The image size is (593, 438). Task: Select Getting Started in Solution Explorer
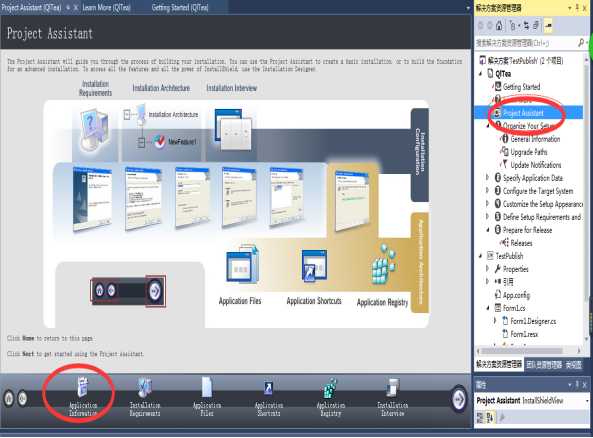point(521,87)
